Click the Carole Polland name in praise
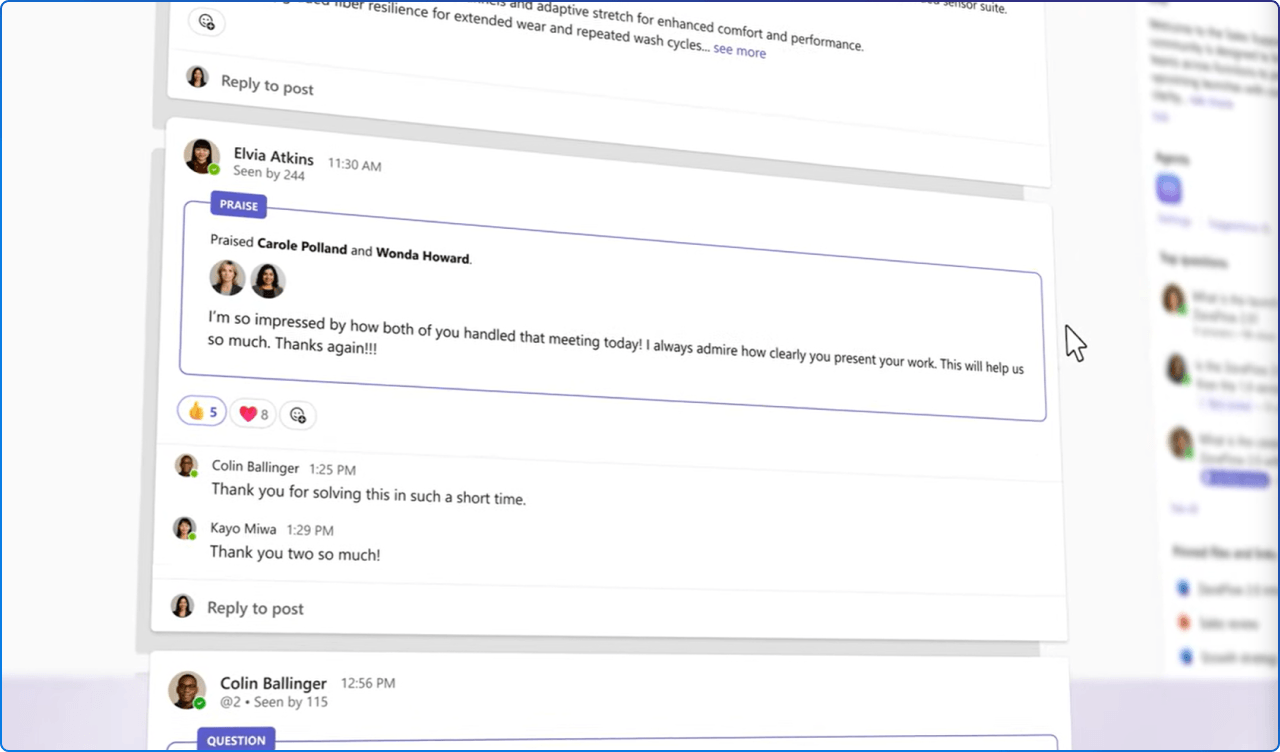 pyautogui.click(x=302, y=246)
